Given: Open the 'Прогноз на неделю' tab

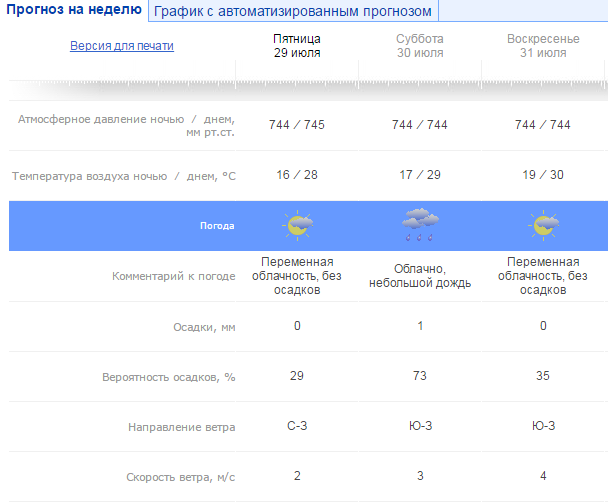Looking at the screenshot, I should 74,11.
